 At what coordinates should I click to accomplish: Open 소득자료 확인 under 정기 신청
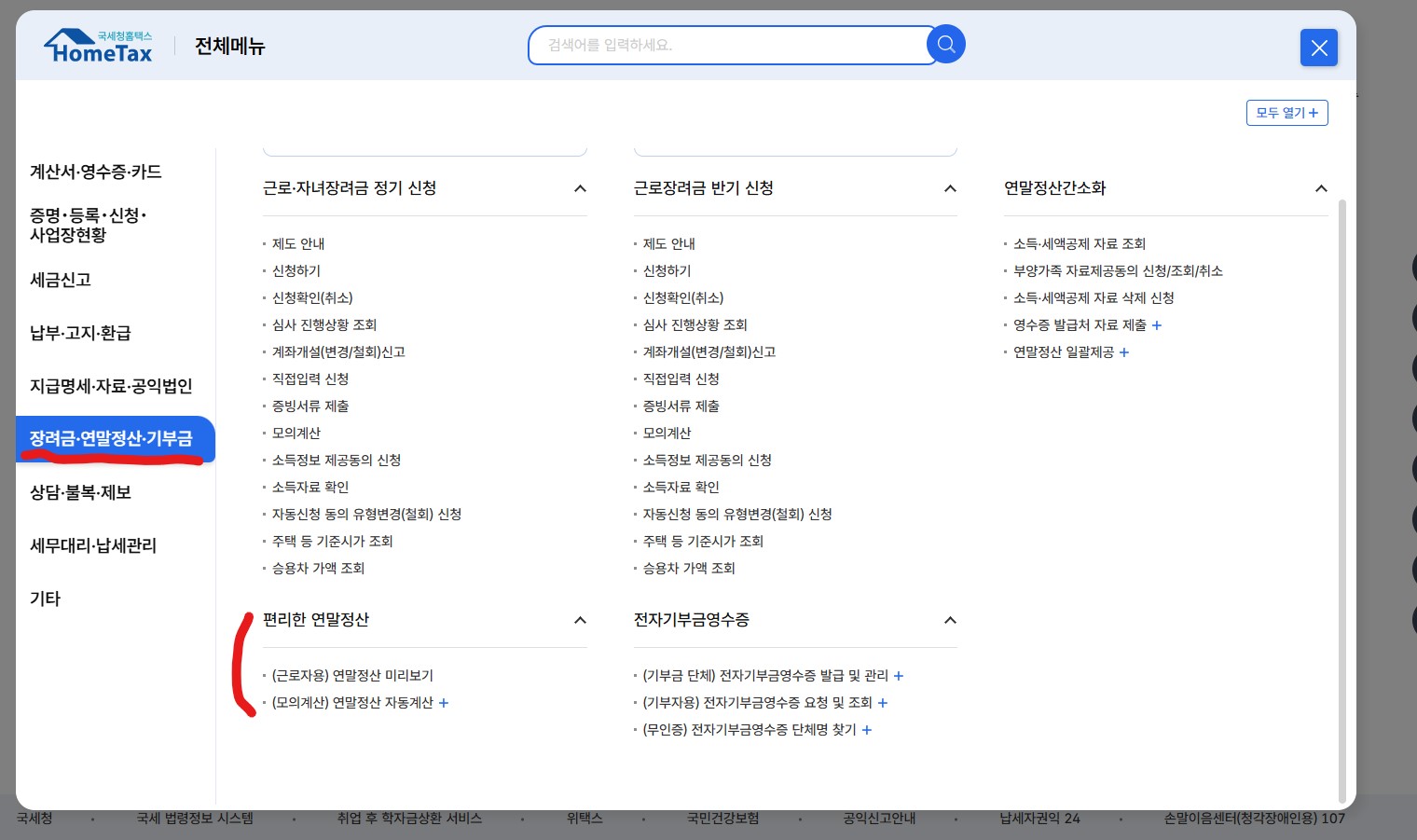(310, 488)
